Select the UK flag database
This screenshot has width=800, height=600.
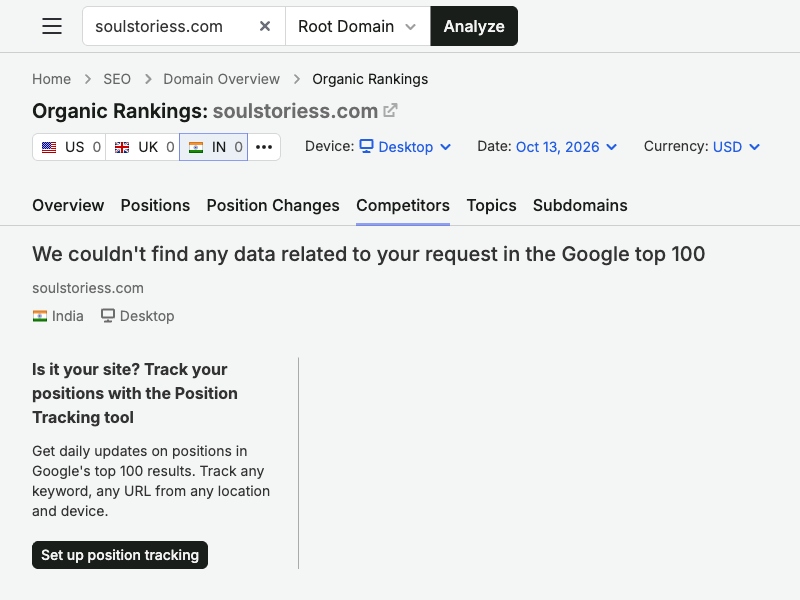click(143, 147)
